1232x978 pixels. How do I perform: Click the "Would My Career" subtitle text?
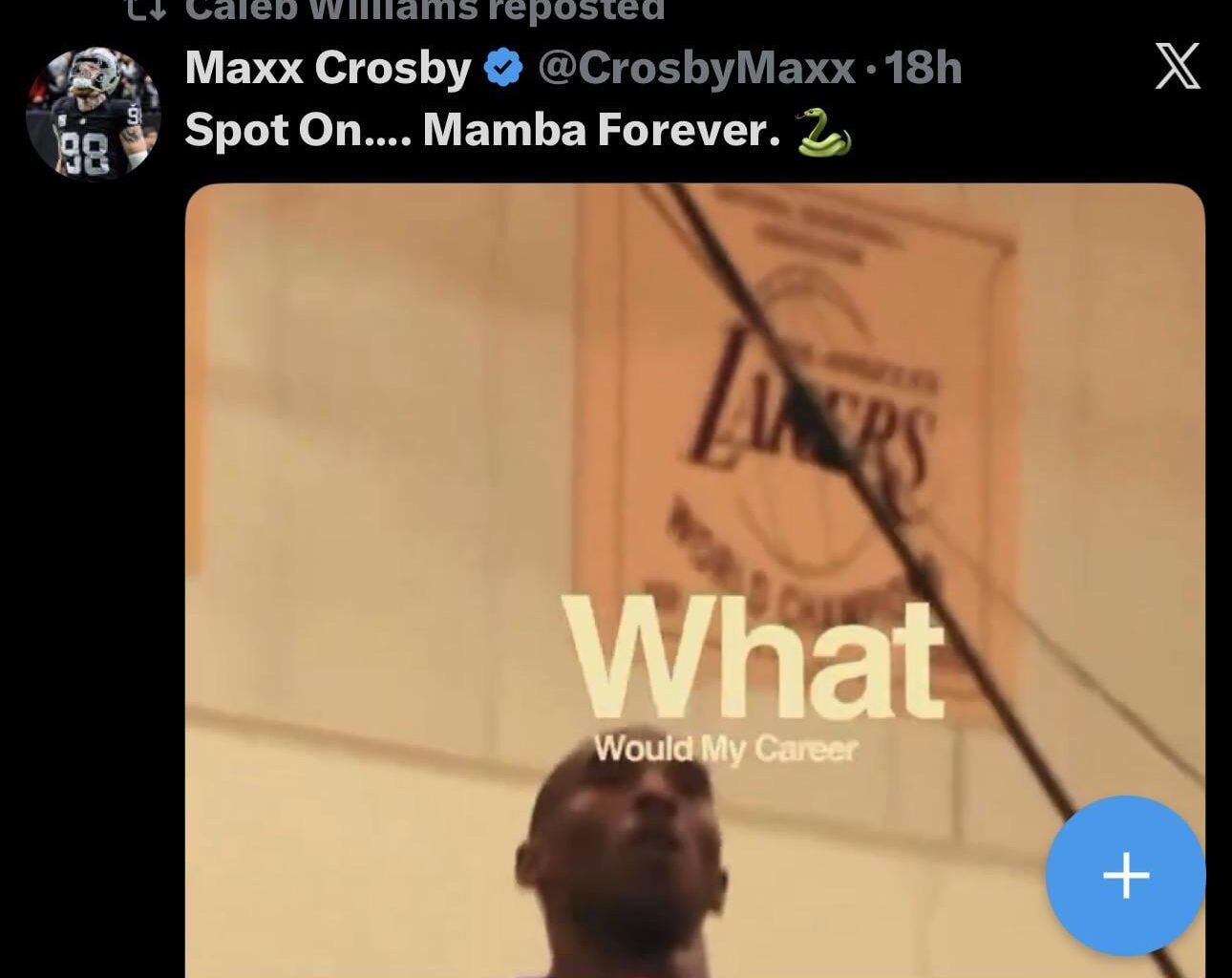click(x=725, y=749)
